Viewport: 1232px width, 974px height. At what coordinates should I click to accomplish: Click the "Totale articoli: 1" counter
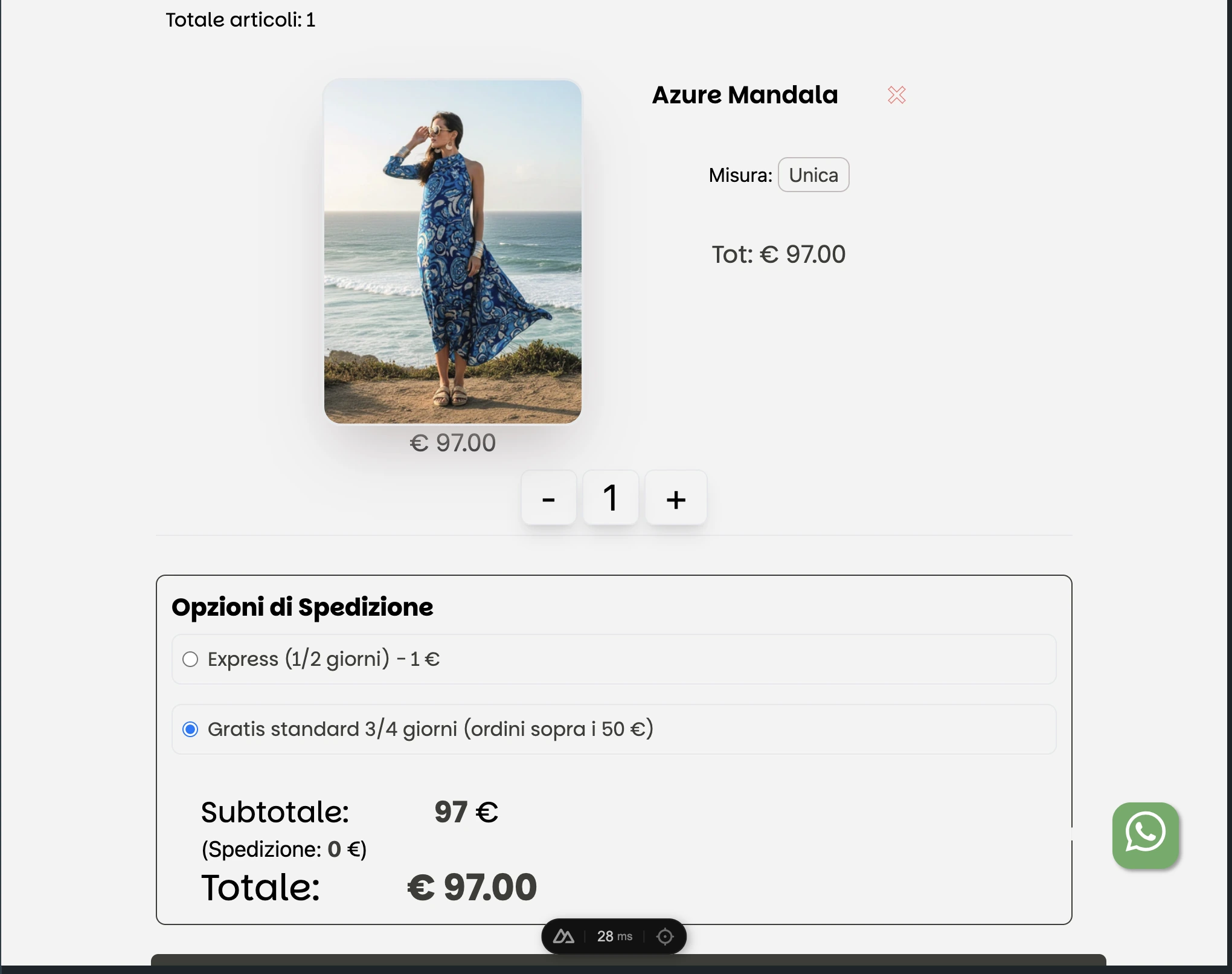click(240, 20)
